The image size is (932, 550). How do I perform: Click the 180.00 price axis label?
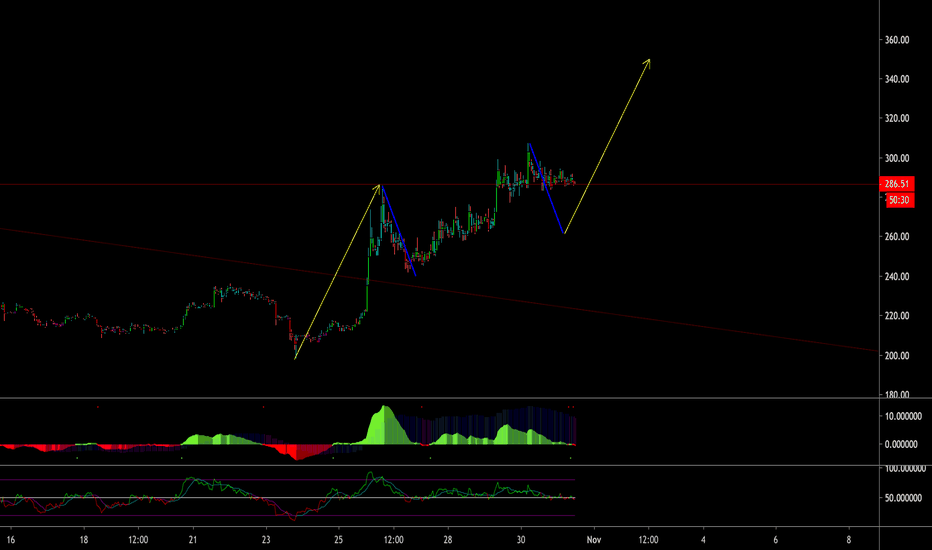pyautogui.click(x=896, y=394)
